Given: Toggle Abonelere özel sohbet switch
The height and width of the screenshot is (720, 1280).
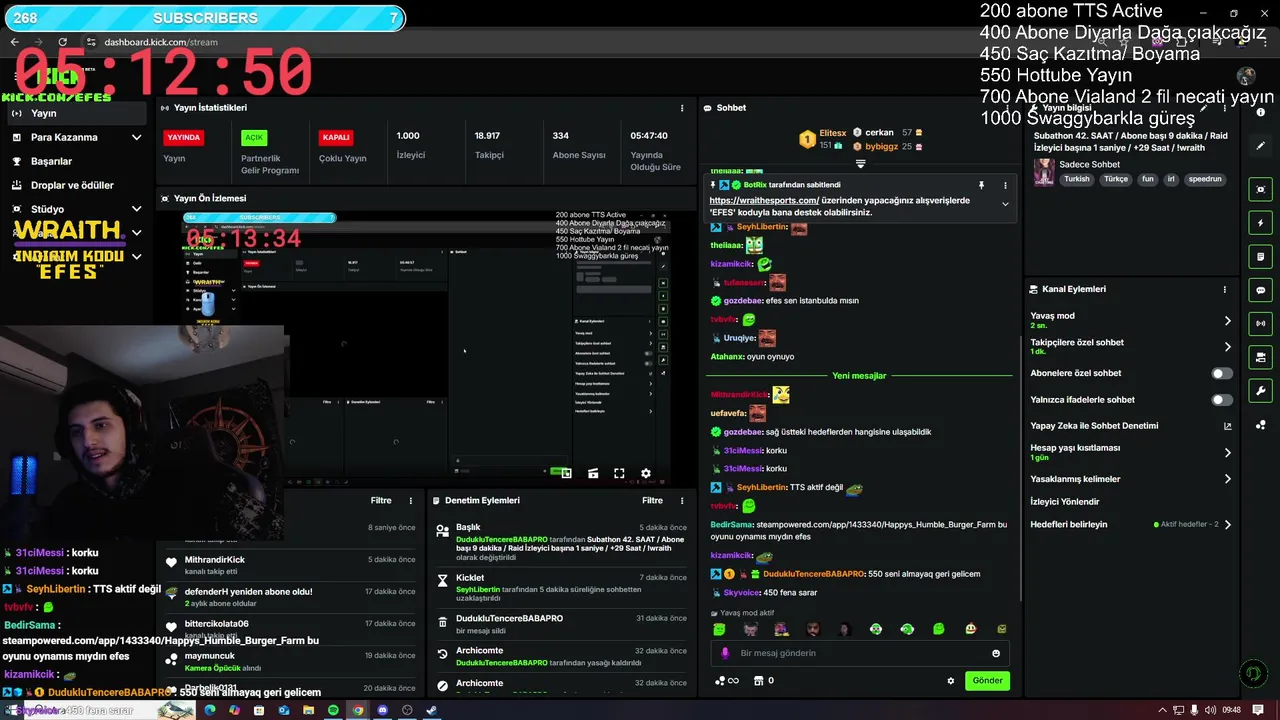Looking at the screenshot, I should 1222,373.
